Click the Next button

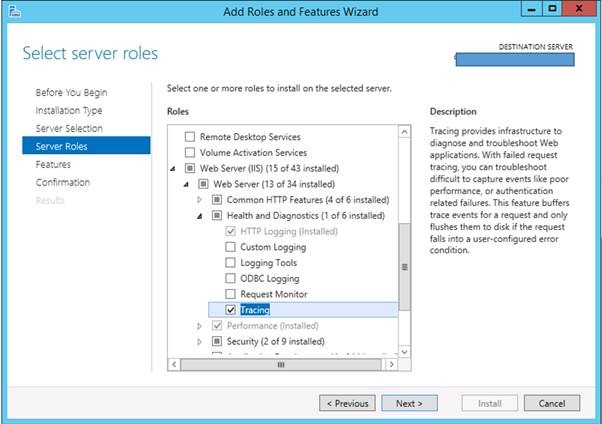pos(409,404)
